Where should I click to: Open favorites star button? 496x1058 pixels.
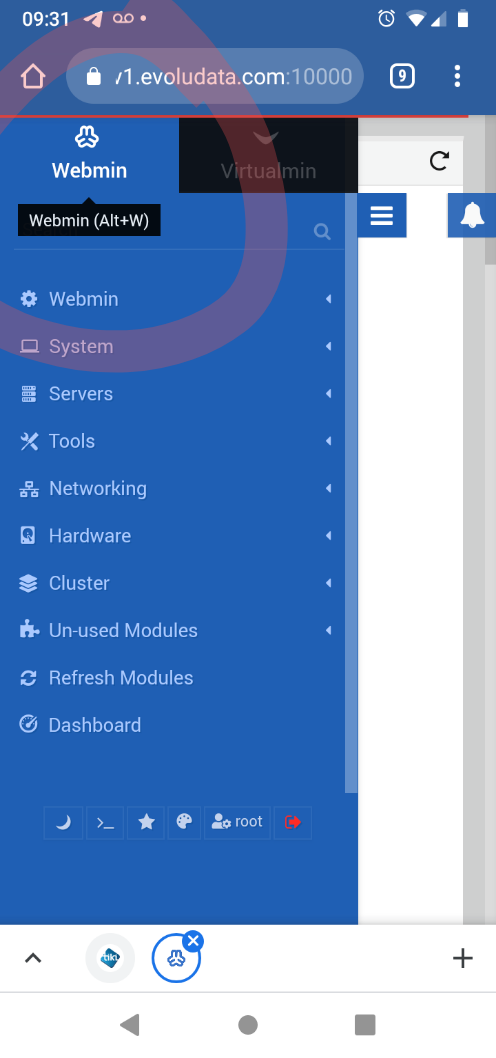click(x=146, y=823)
